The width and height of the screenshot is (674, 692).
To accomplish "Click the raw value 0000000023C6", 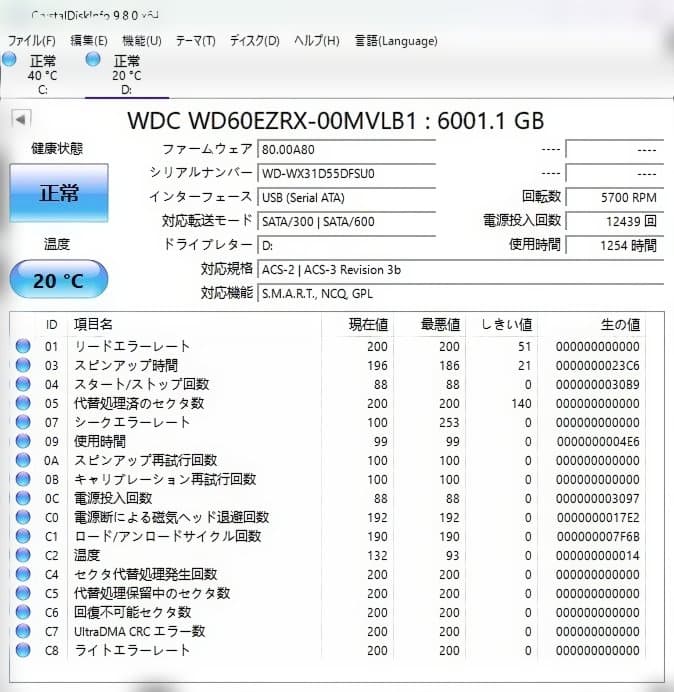I will tap(598, 365).
